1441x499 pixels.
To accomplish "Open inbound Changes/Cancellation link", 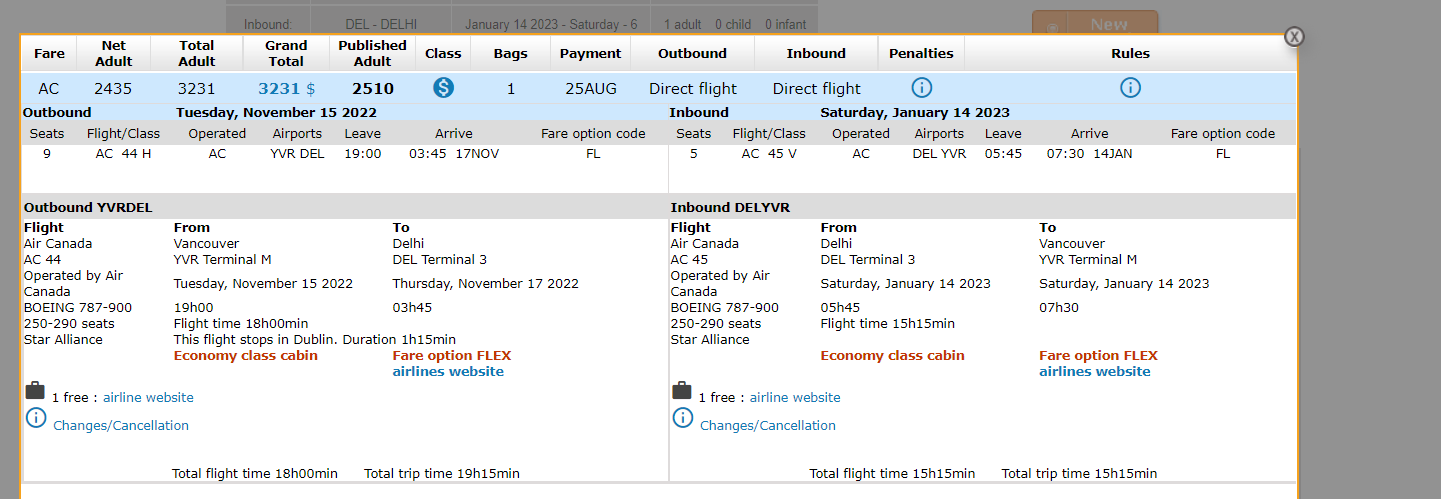I will pyautogui.click(x=768, y=425).
